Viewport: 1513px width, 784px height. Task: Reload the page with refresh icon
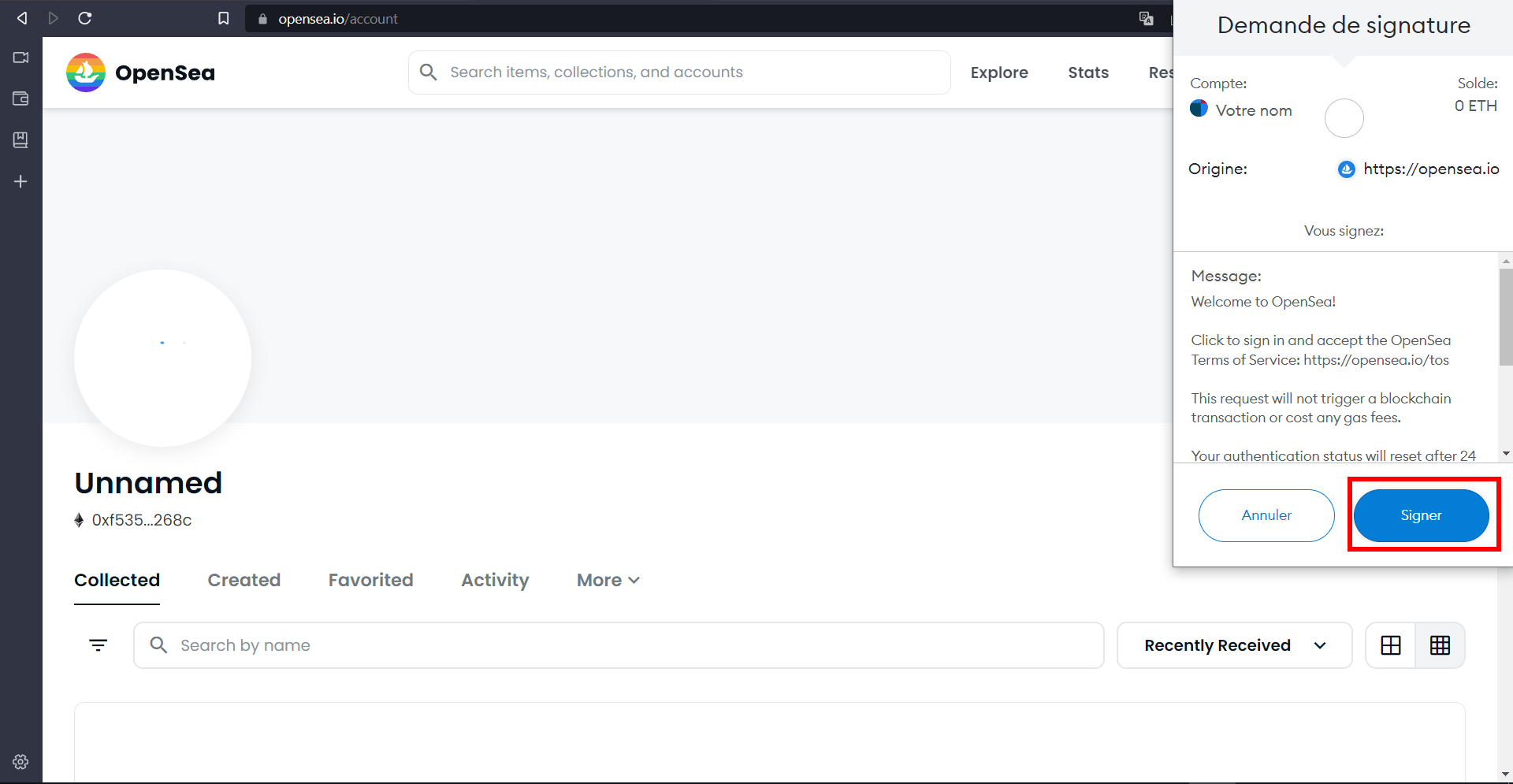pyautogui.click(x=85, y=18)
